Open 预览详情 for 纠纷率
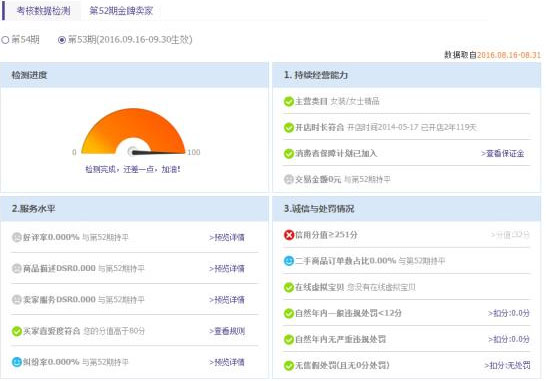 pos(227,362)
